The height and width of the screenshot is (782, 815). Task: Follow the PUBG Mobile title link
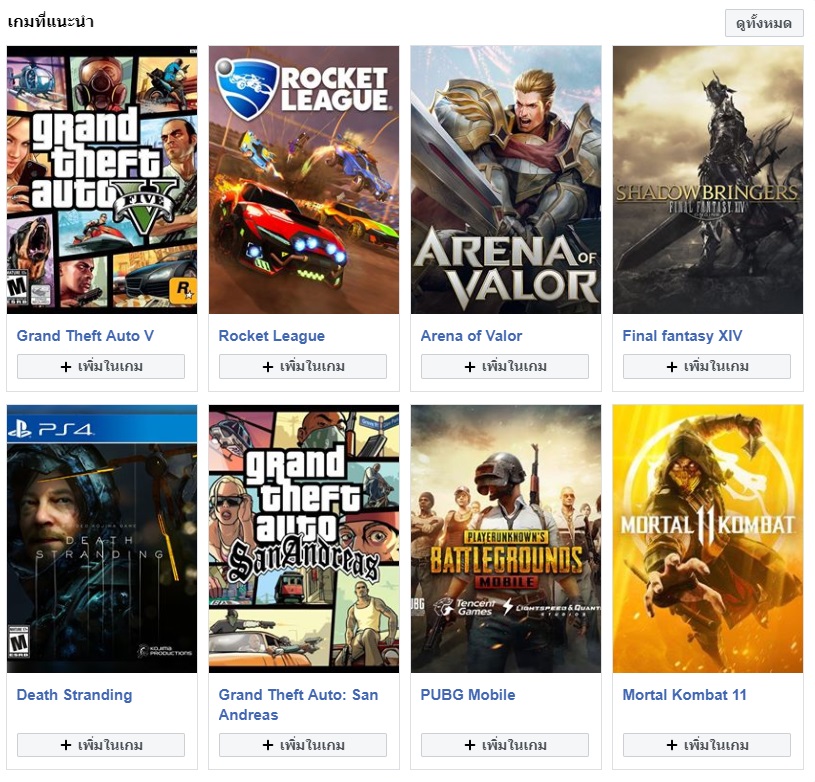tap(468, 695)
